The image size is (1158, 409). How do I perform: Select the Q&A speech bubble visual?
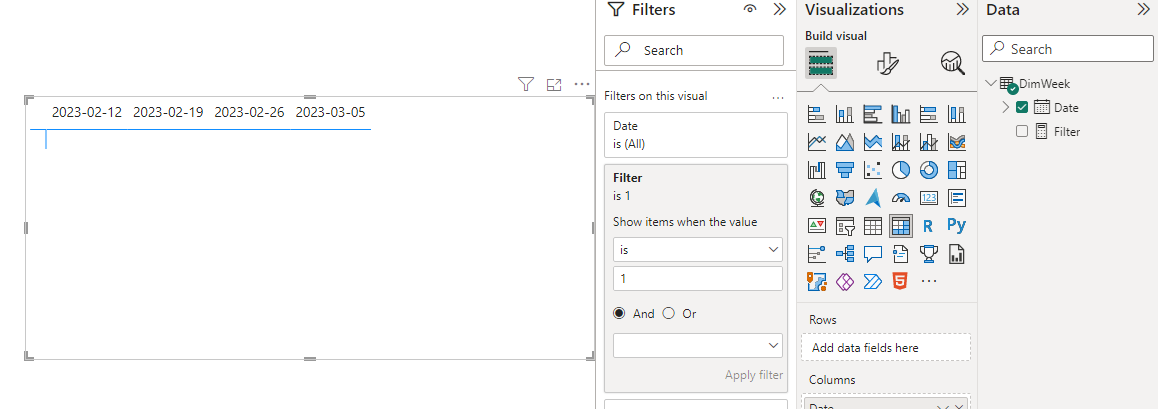pos(872,254)
